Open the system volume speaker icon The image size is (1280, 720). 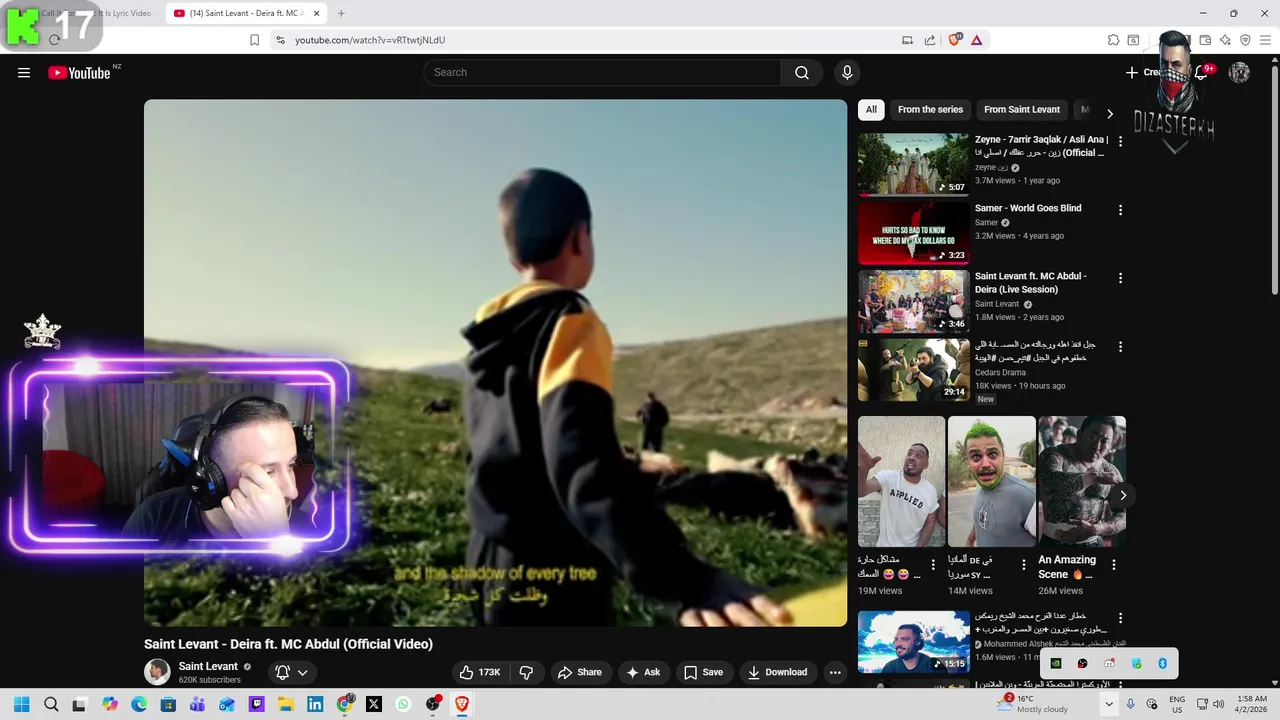click(1219, 704)
